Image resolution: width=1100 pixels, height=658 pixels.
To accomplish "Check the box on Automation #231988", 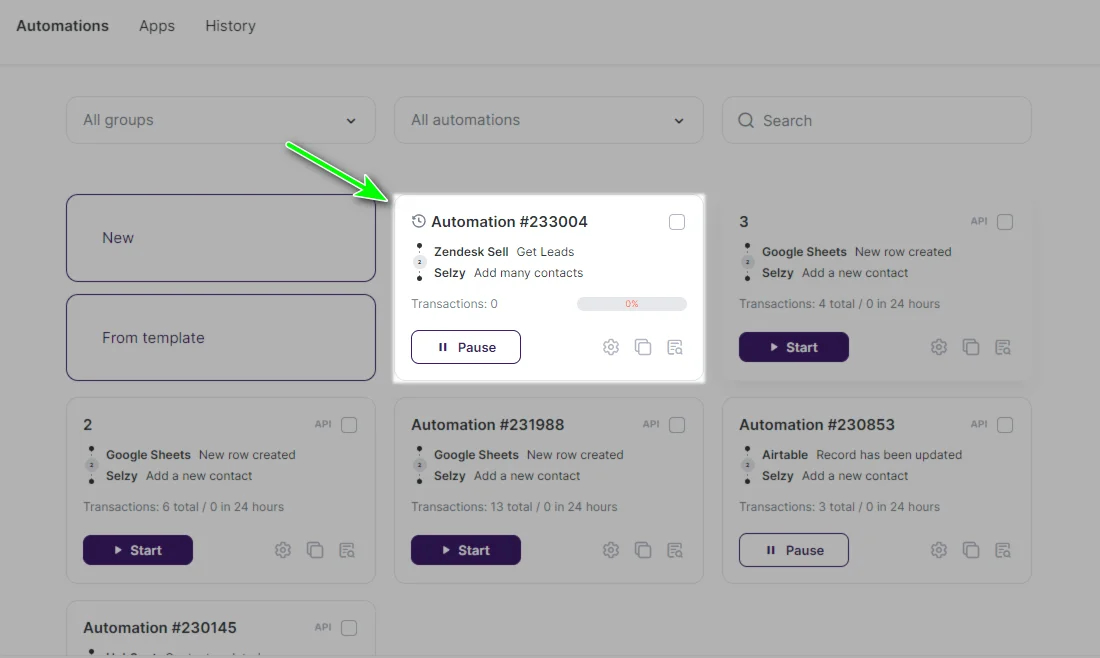I will click(x=677, y=424).
